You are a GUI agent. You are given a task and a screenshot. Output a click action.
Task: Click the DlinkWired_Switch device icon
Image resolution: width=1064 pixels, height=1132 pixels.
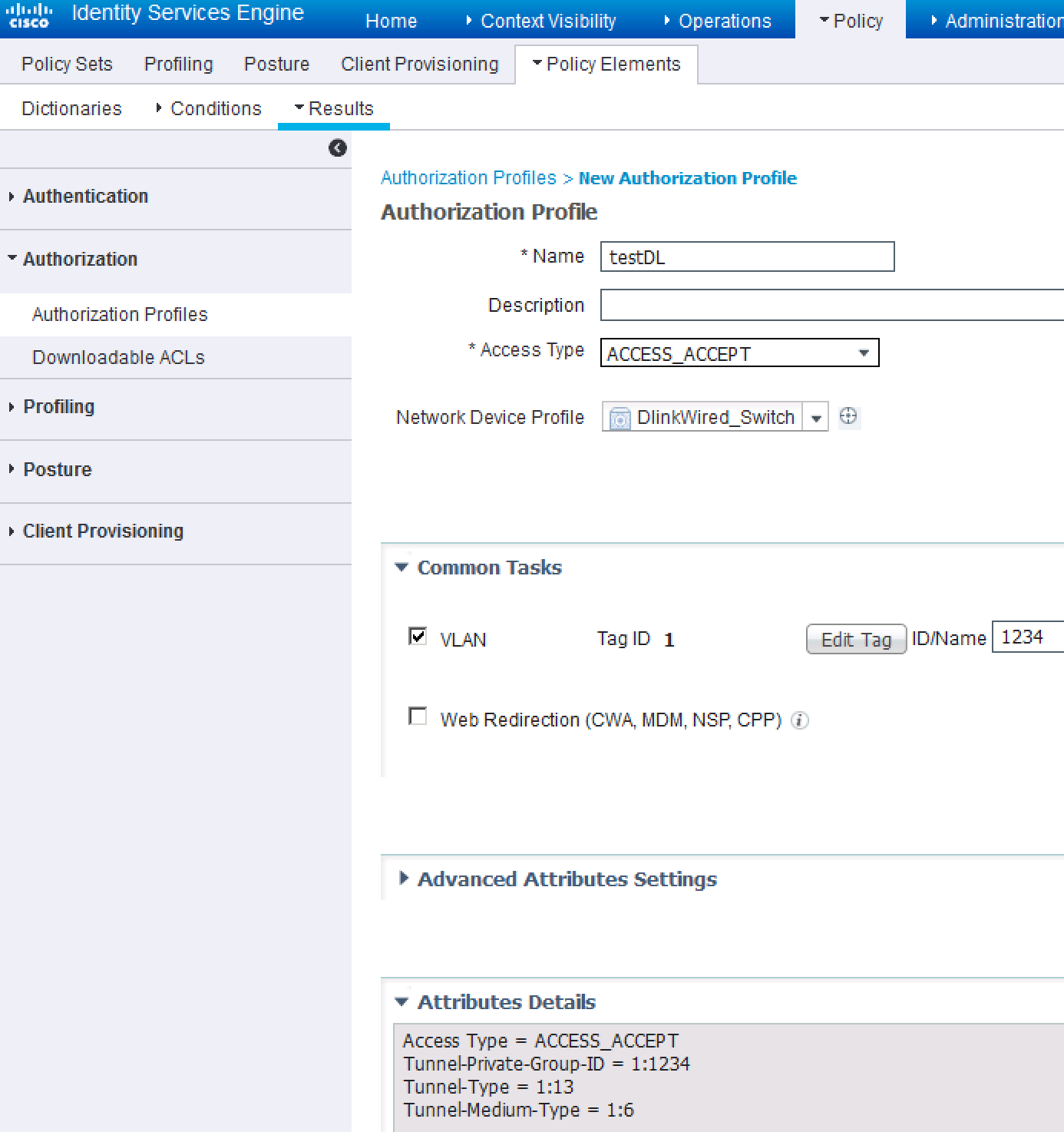(x=620, y=418)
